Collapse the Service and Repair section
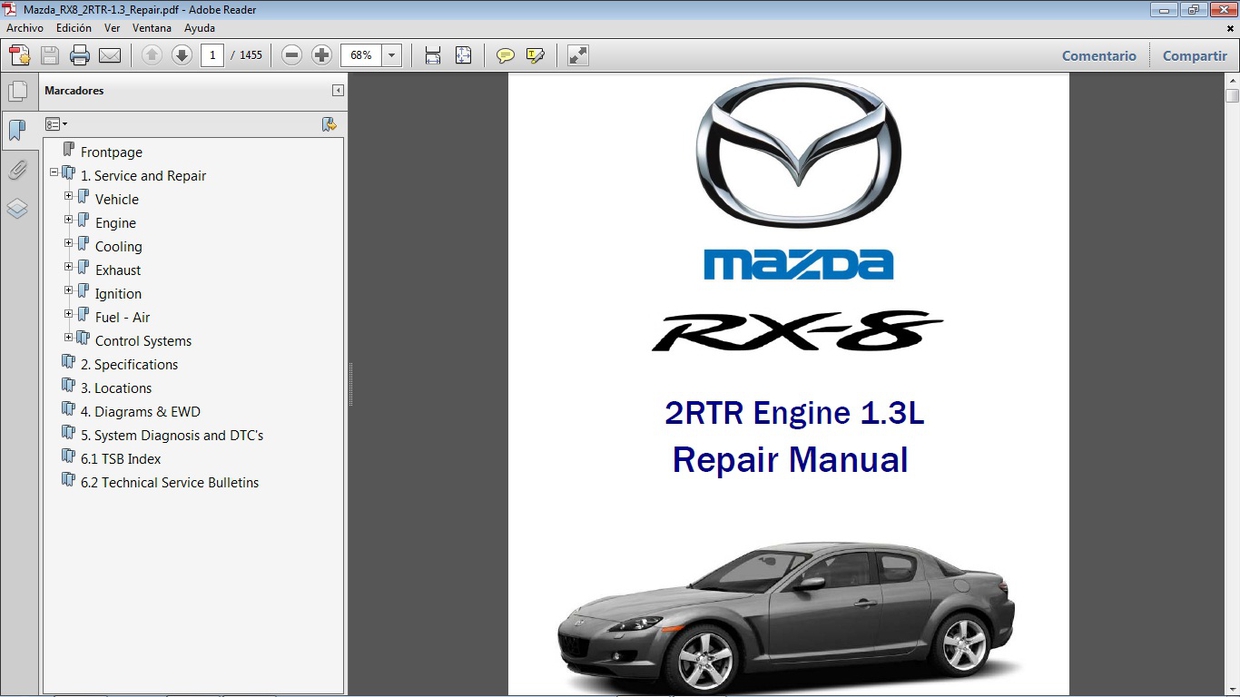 click(54, 172)
